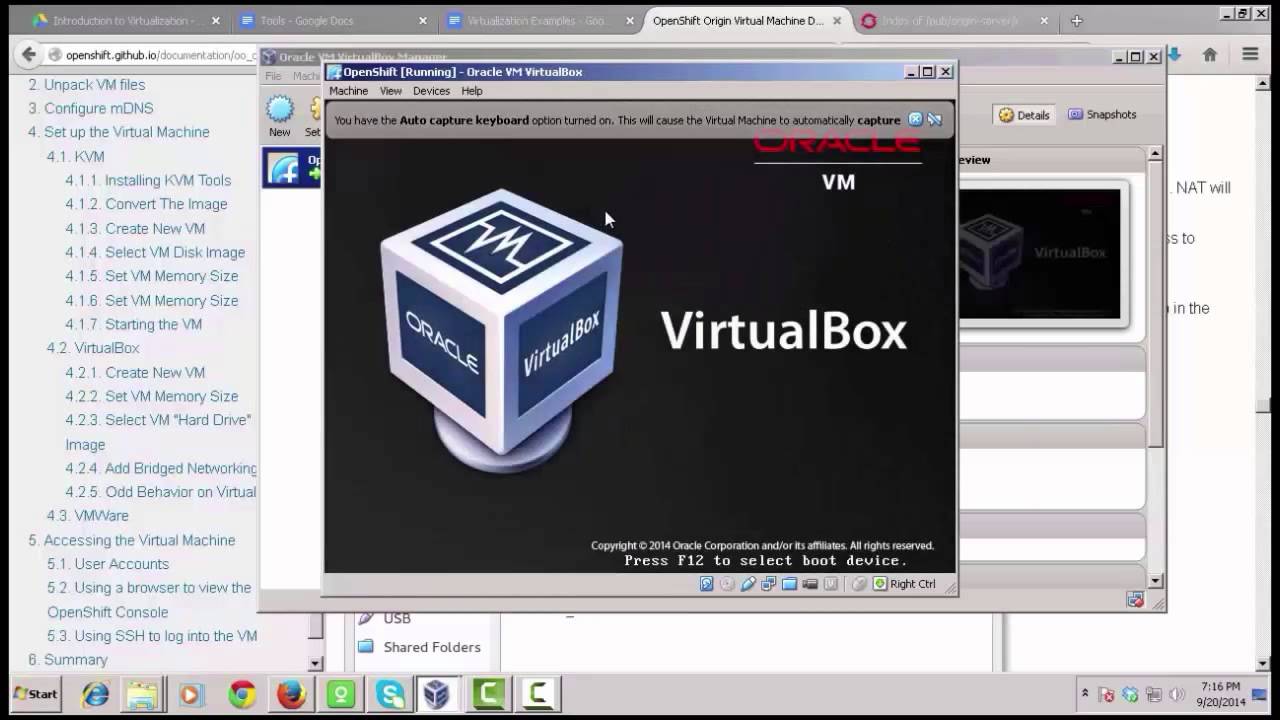Open '5.1. User Accounts' link
Viewport: 1280px width, 720px height.
coord(108,564)
